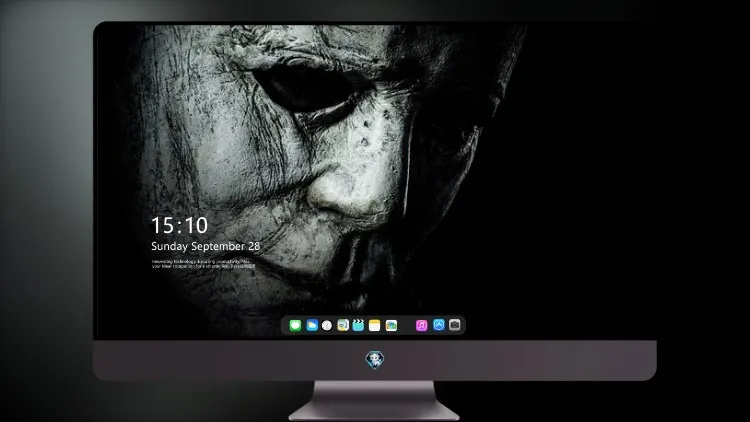Open the Clock app in the dock
750x422 pixels.
point(327,325)
